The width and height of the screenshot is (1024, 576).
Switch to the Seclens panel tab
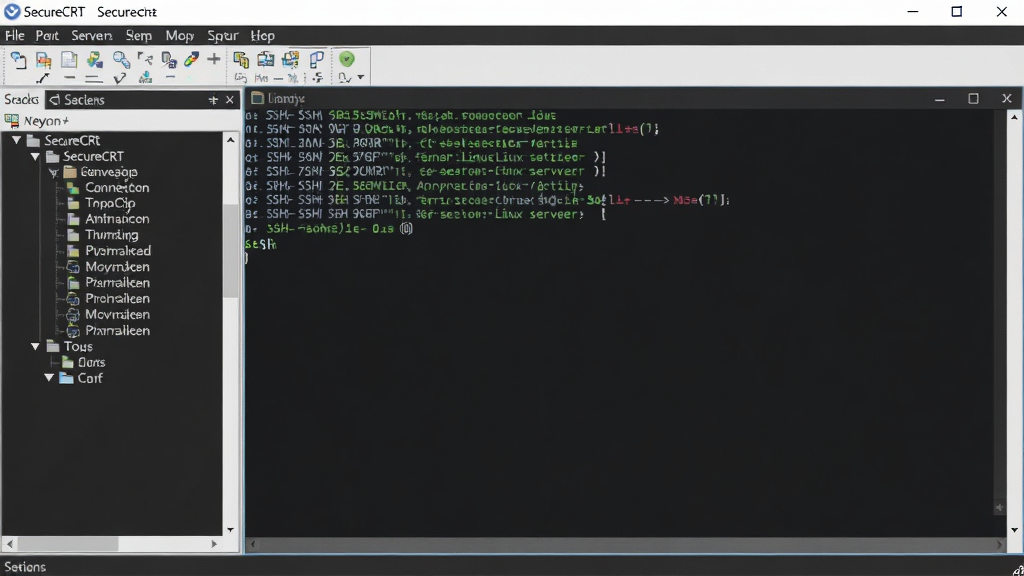[77, 100]
